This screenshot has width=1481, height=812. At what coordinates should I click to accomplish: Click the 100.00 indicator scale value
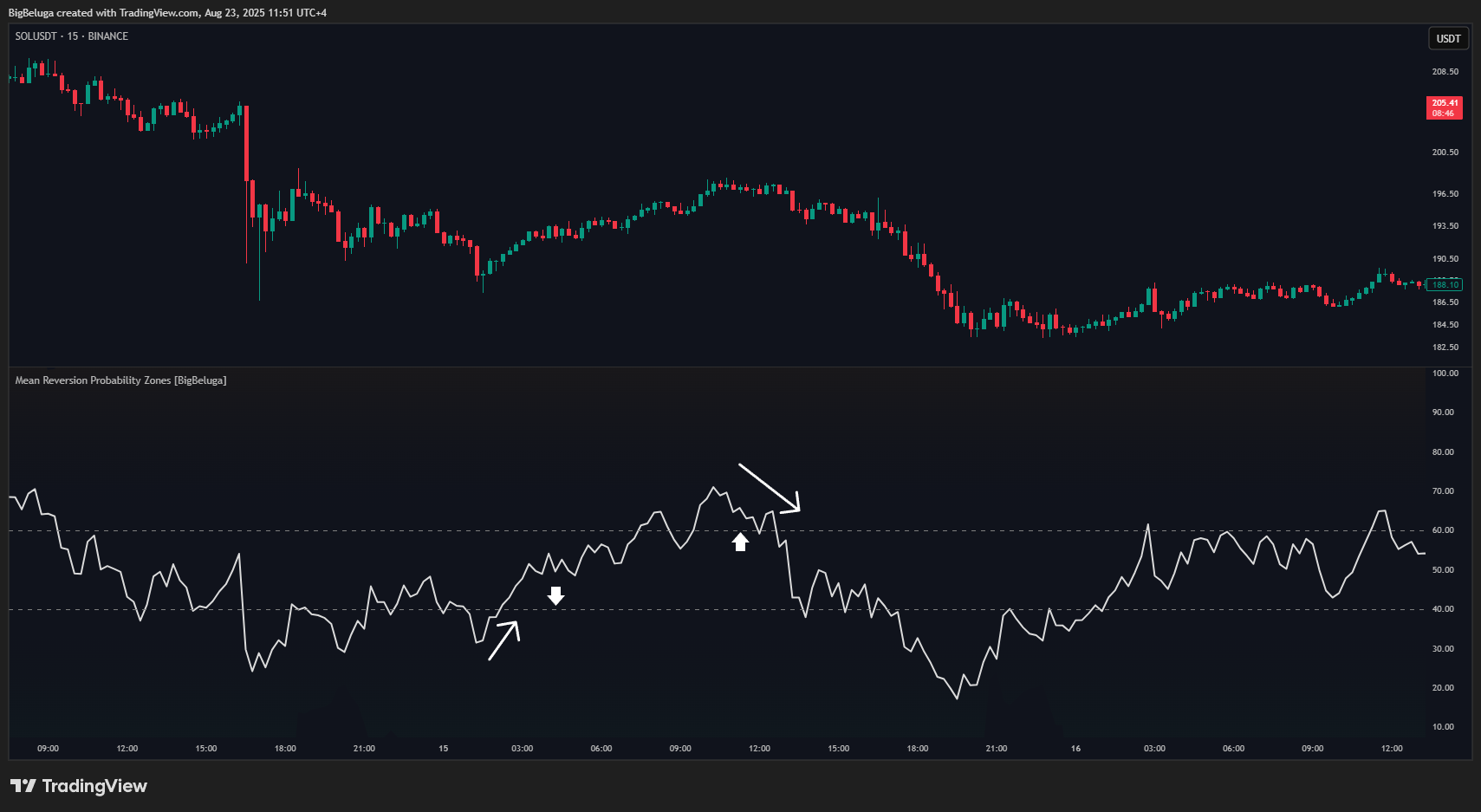[x=1445, y=374]
